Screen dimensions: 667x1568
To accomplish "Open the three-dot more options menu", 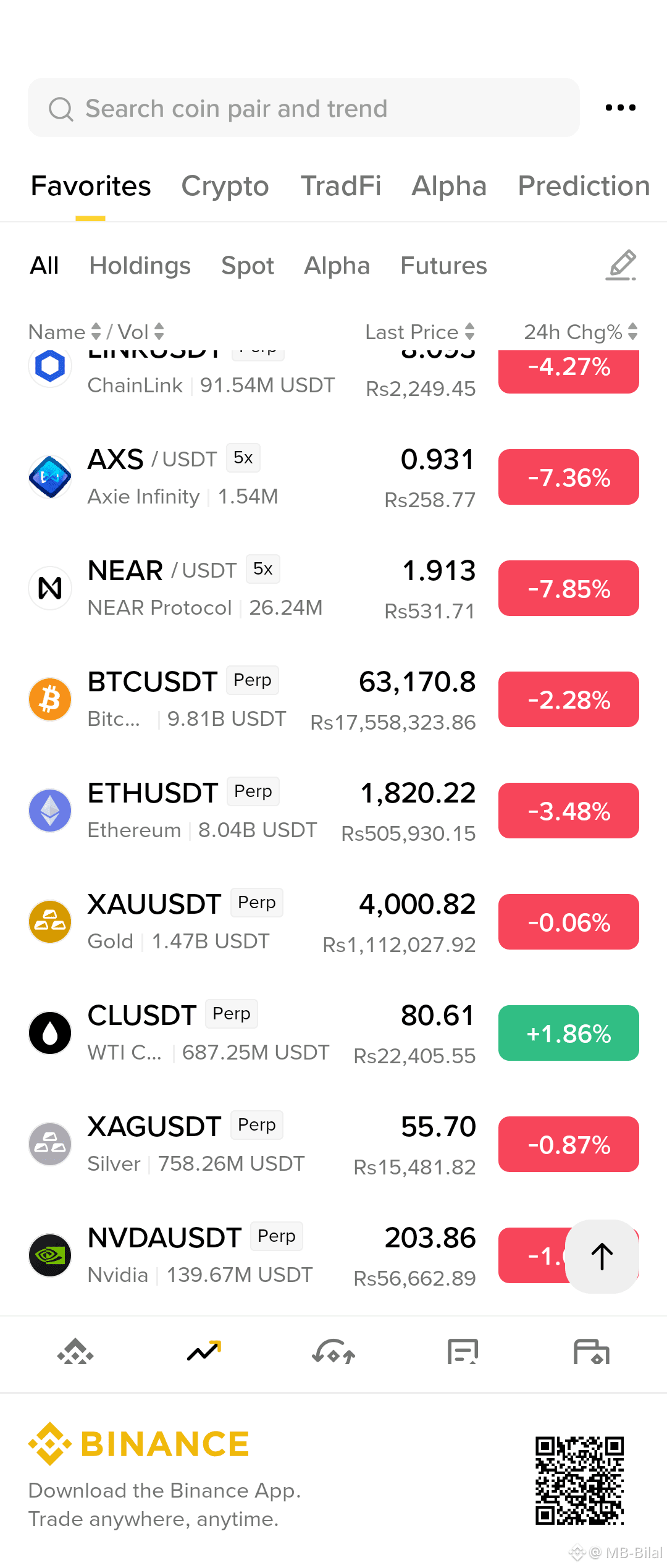I will point(620,108).
